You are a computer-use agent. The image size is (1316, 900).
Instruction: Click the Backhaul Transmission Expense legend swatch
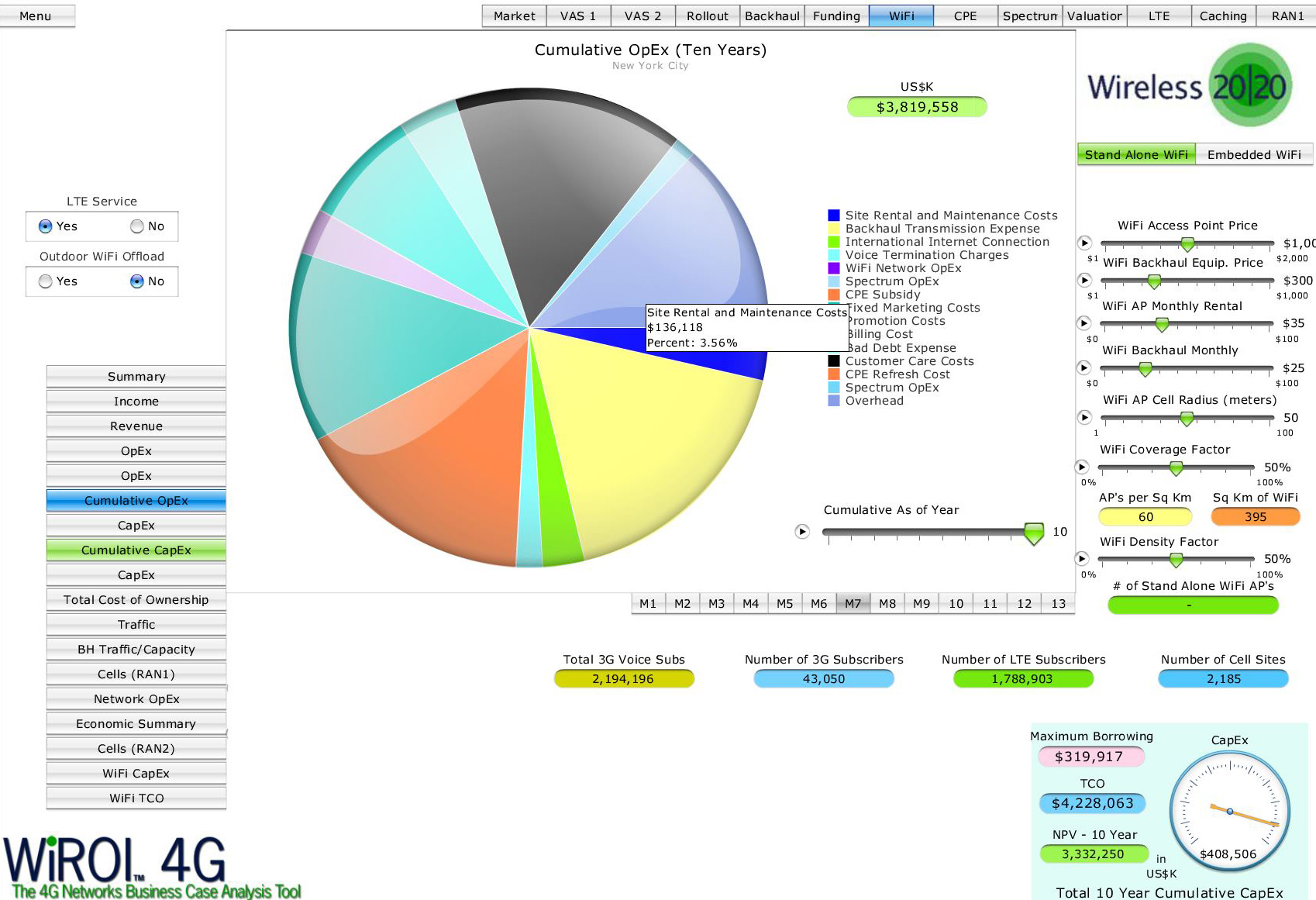tap(834, 228)
